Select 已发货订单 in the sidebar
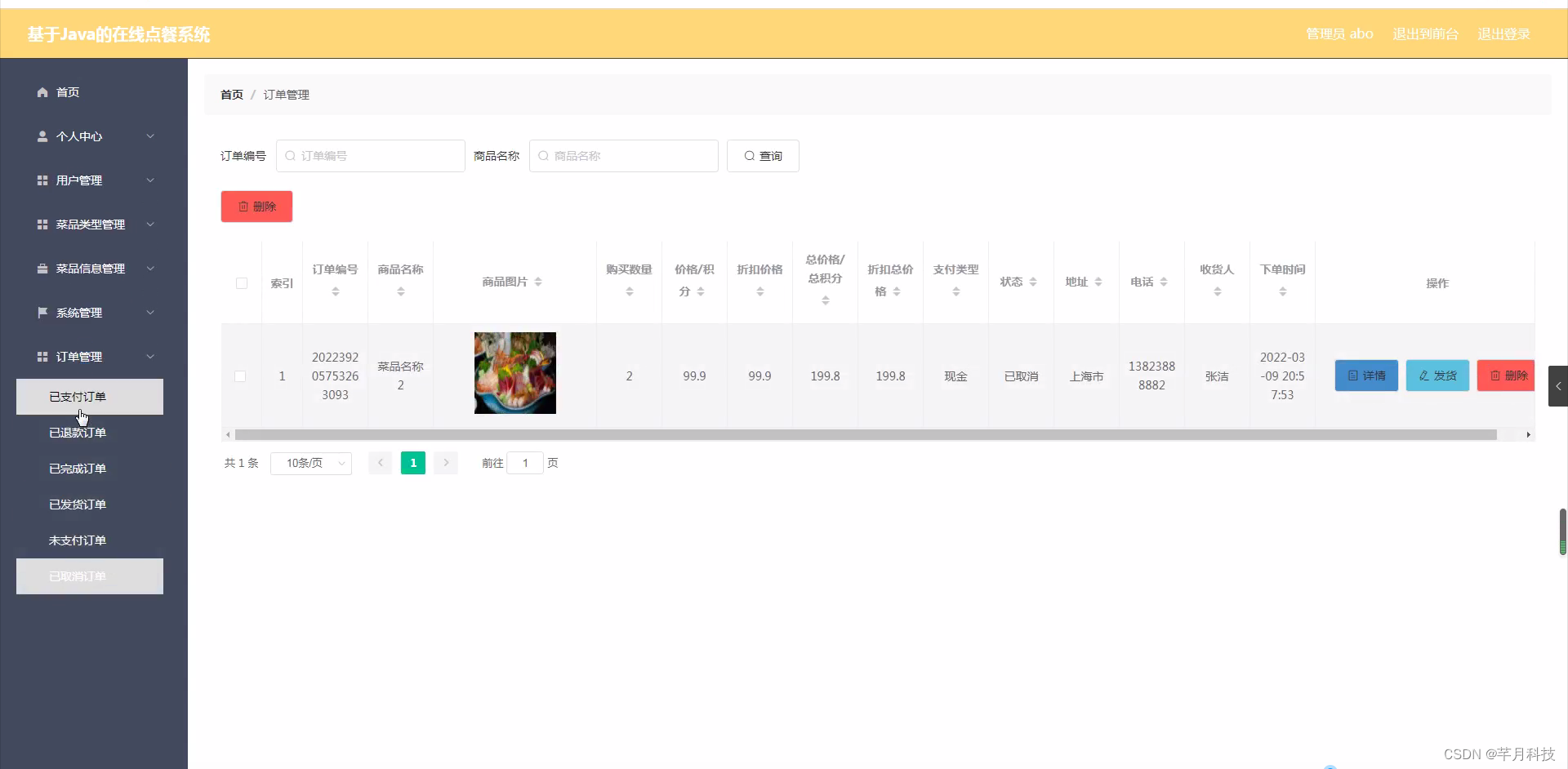Screen dimensions: 1568x769 point(78,504)
